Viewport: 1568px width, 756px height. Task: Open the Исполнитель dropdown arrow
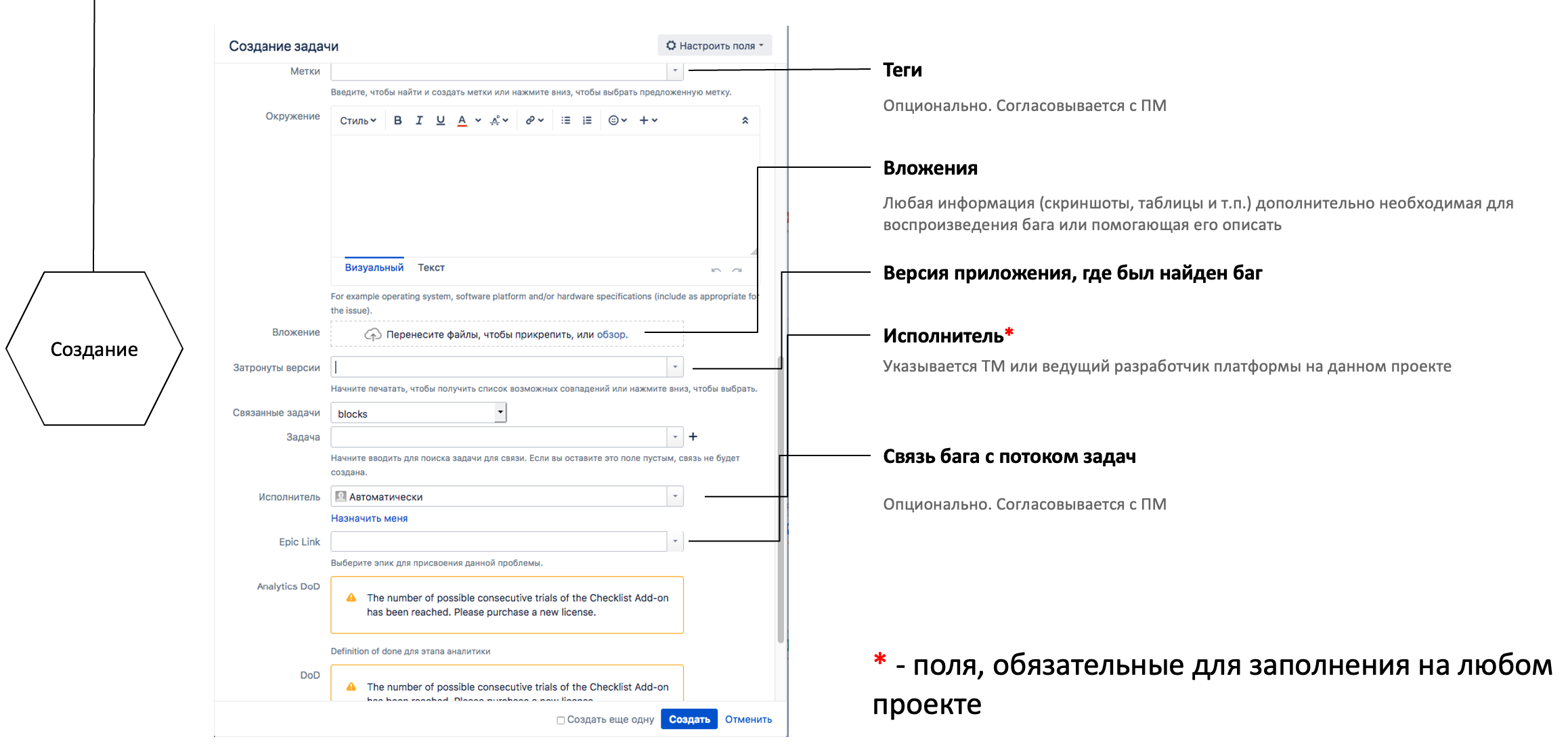pyautogui.click(x=675, y=497)
